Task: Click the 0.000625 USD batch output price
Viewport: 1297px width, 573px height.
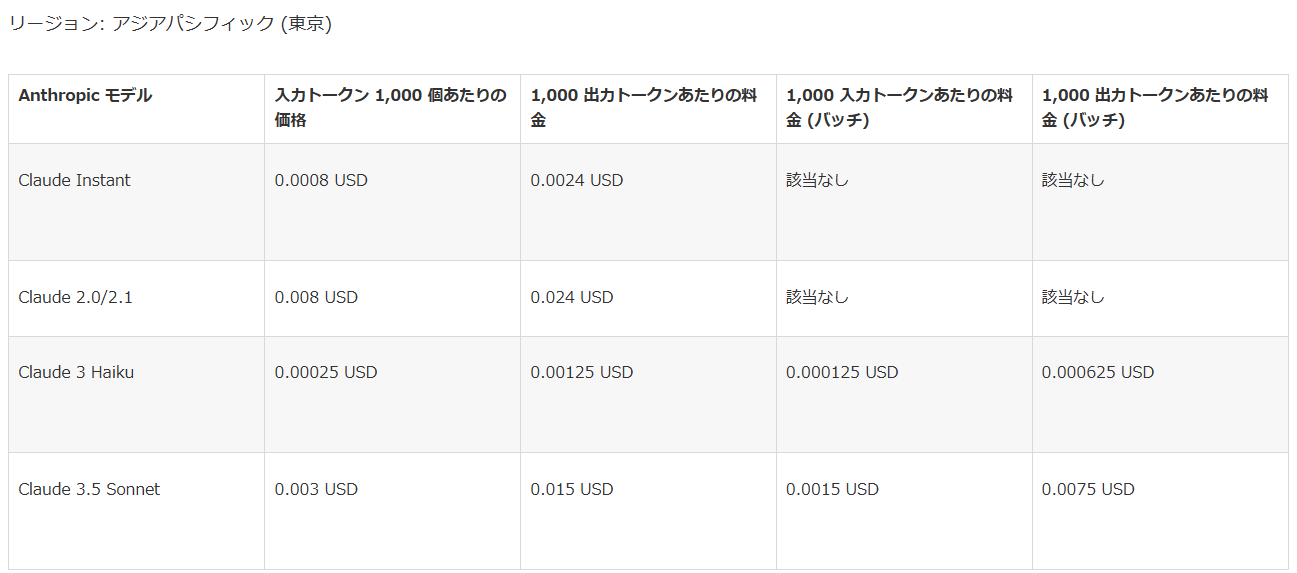Action: point(1098,372)
